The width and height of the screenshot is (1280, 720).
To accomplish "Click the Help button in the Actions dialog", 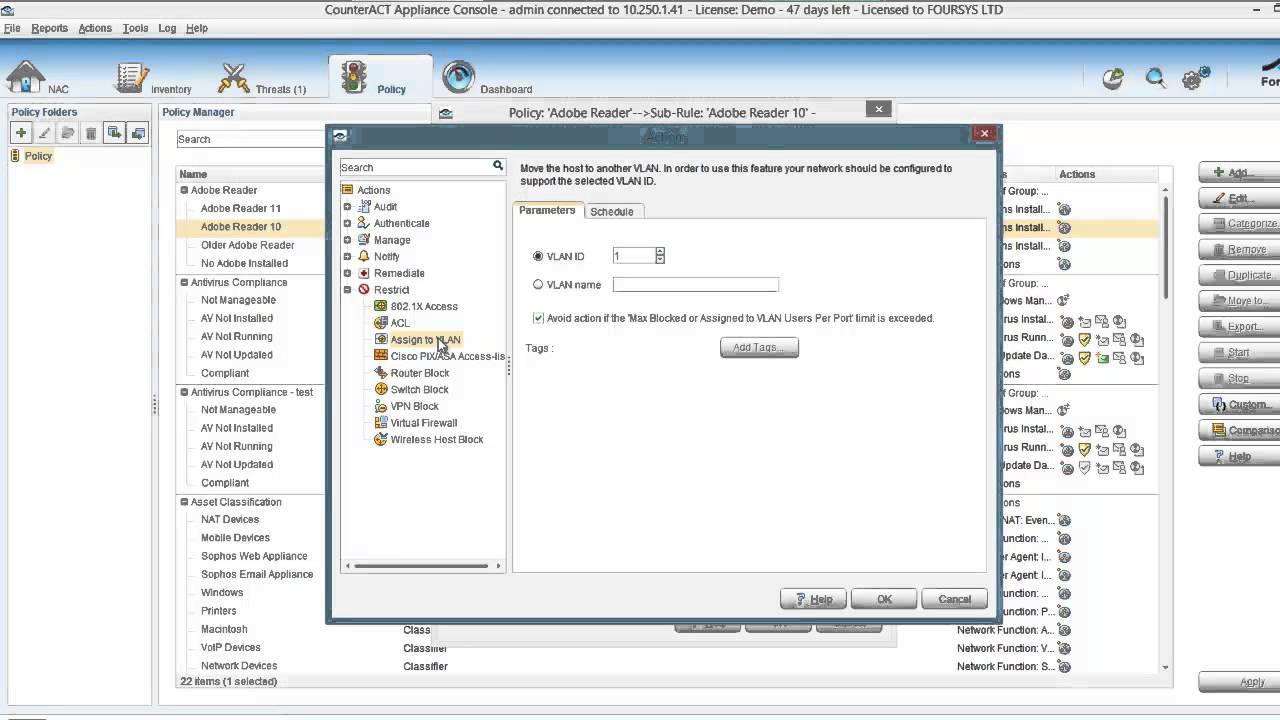I will point(813,599).
